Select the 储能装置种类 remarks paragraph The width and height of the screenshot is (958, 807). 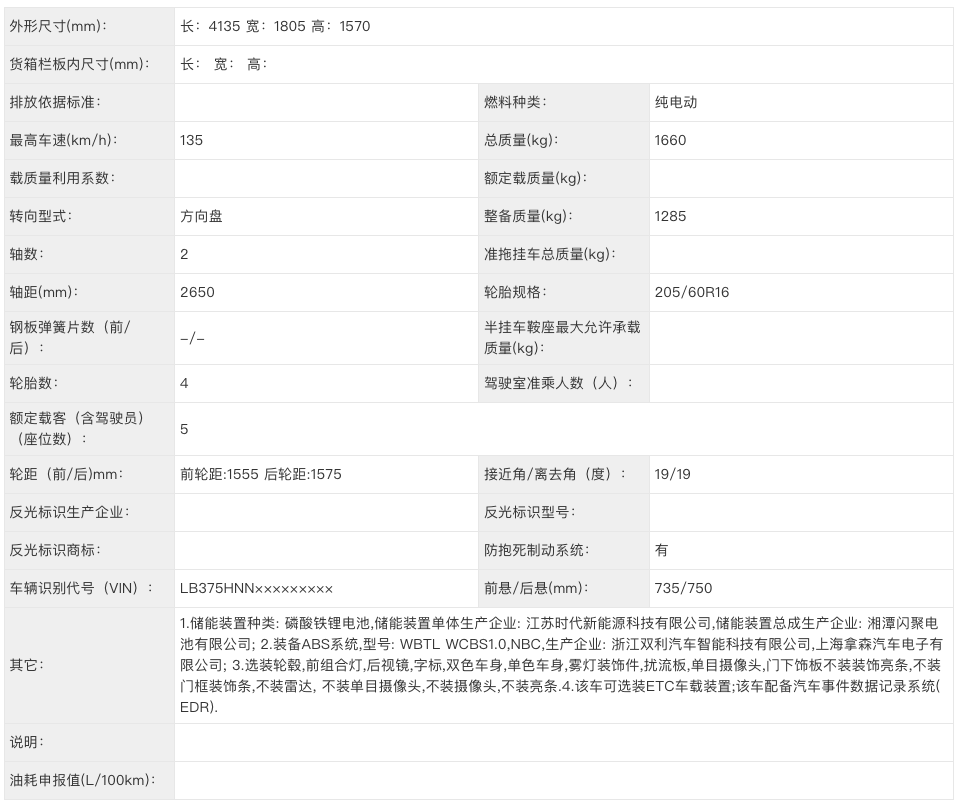[561, 665]
